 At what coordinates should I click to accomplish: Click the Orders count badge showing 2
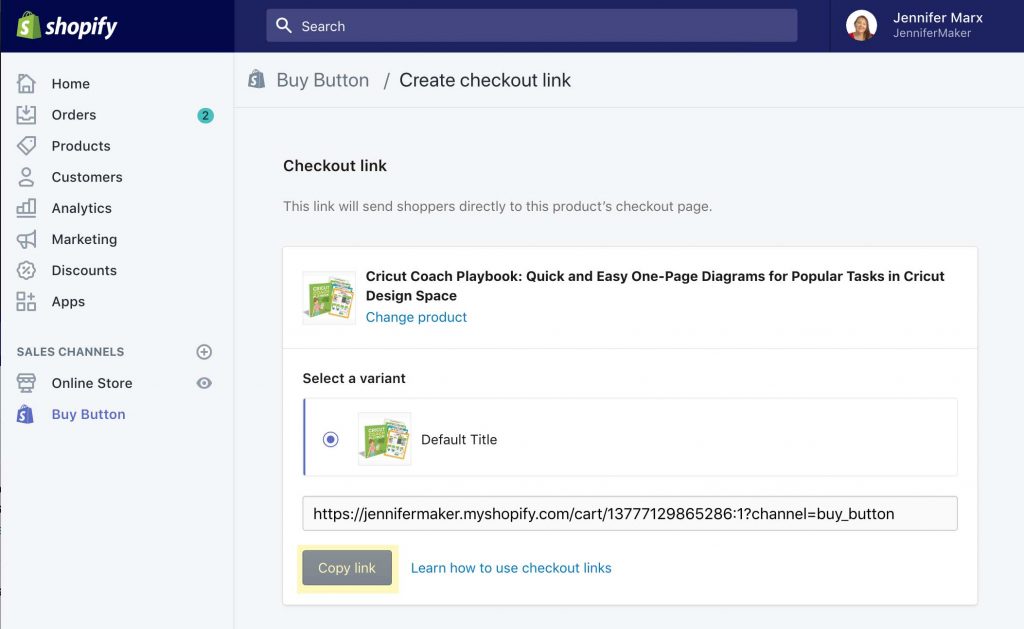(x=205, y=116)
